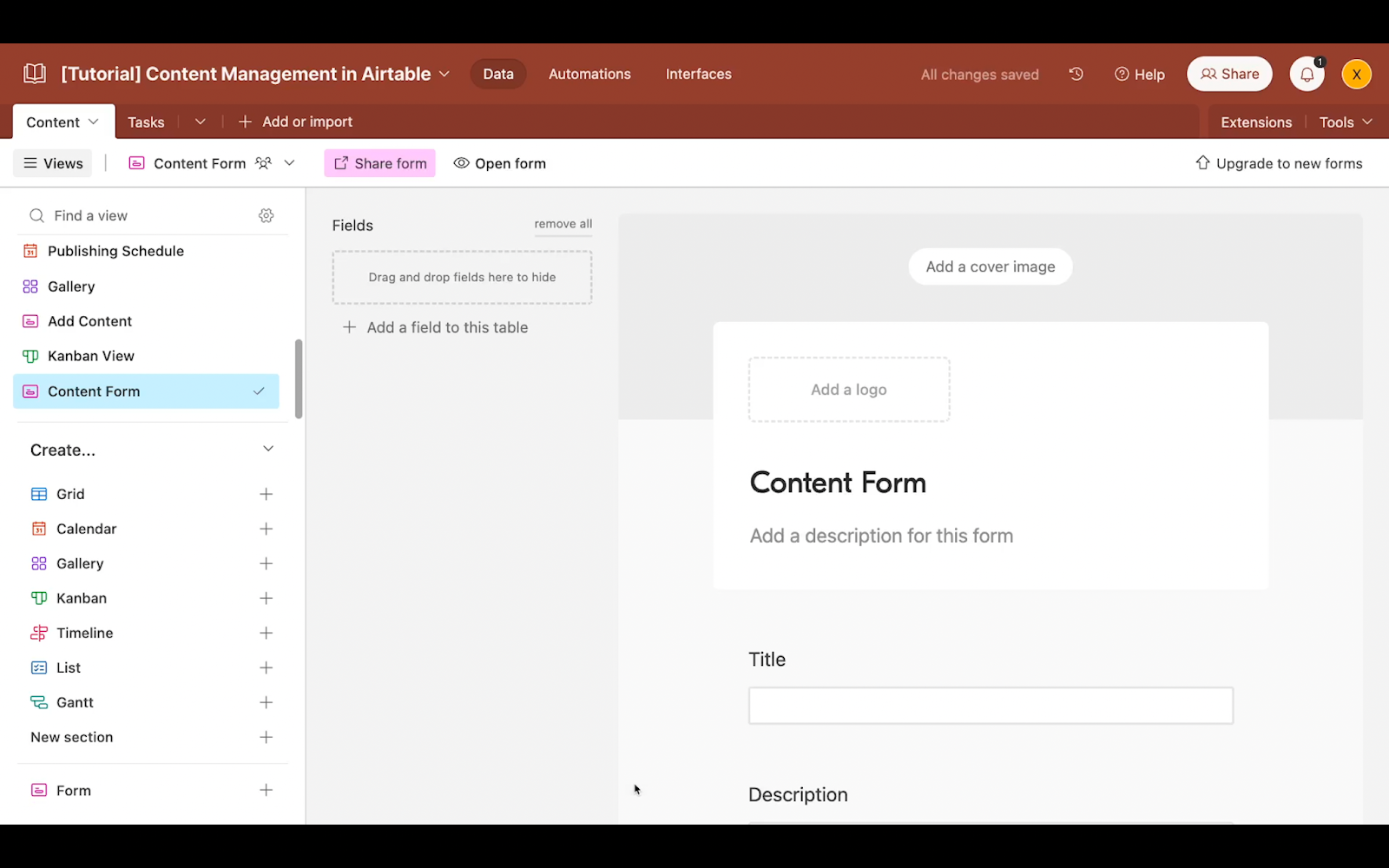
Task: Click the views sidebar scrollbar
Action: click(299, 378)
